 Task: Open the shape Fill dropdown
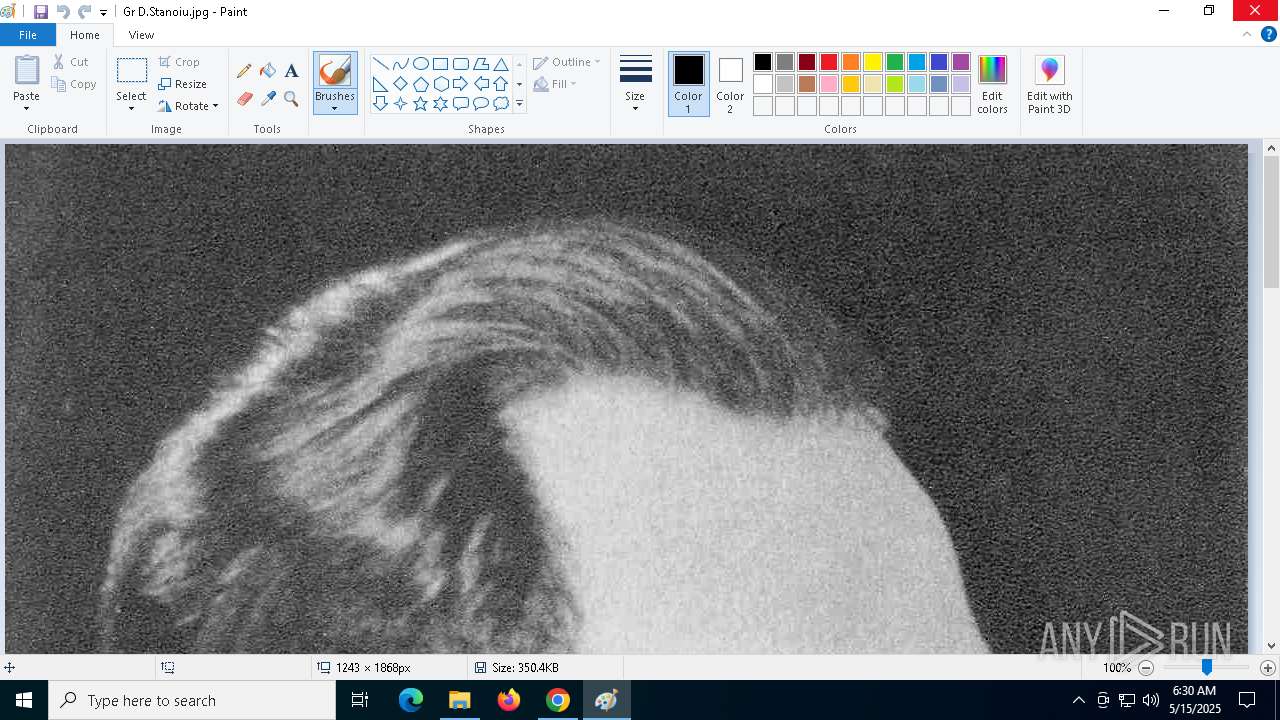(x=555, y=84)
